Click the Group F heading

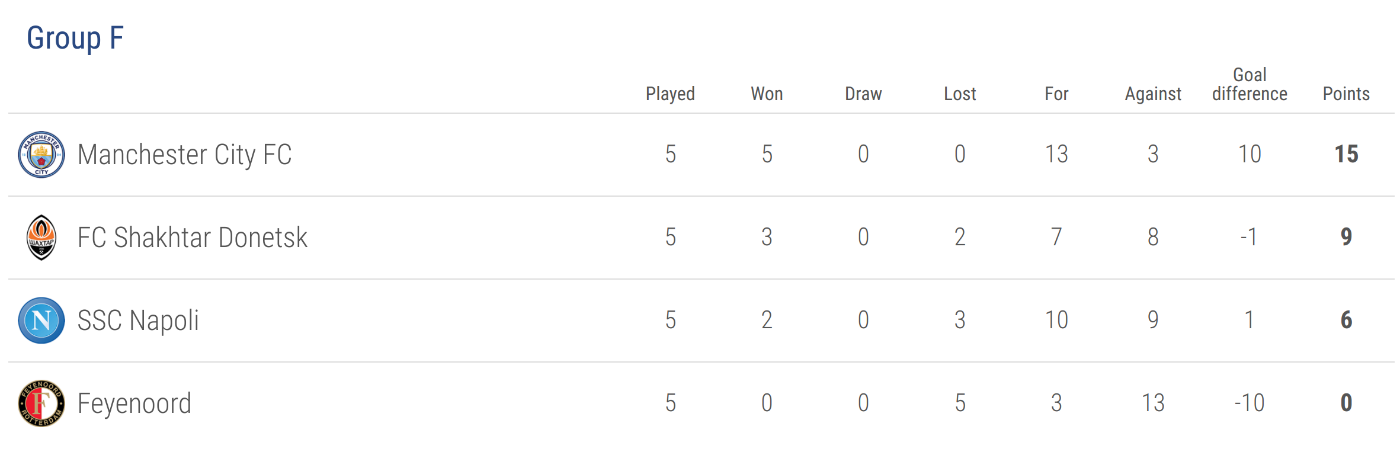coord(75,38)
